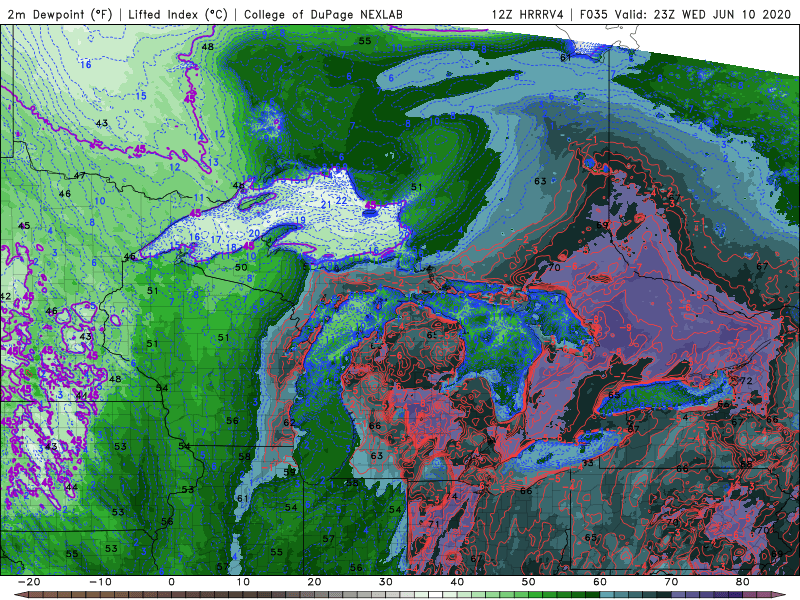Click the '59' dewpoint value on map

point(289,472)
